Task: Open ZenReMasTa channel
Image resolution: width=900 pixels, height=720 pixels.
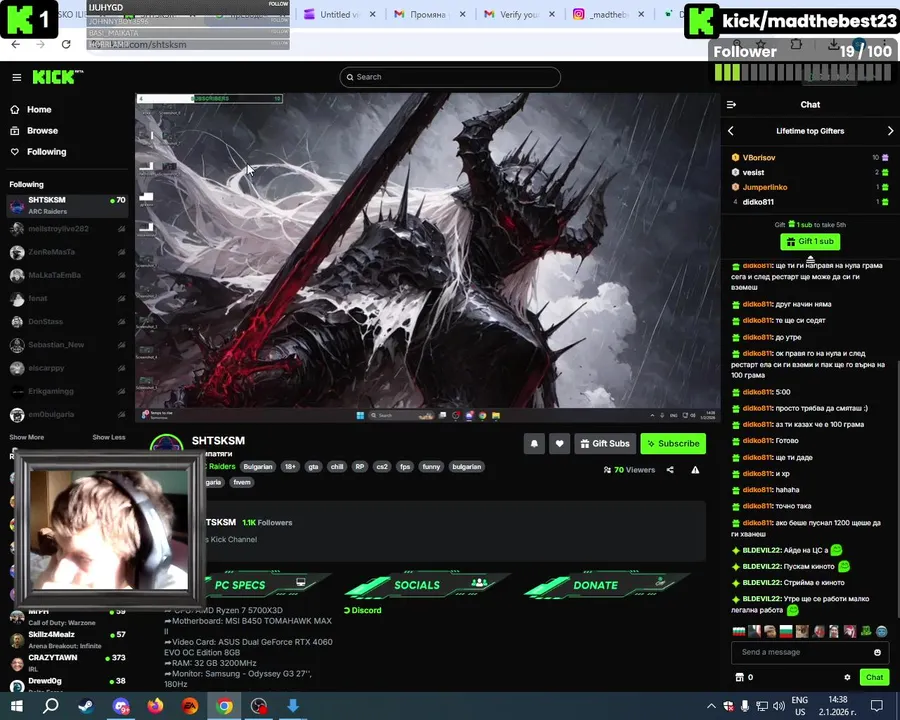Action: (x=67, y=252)
